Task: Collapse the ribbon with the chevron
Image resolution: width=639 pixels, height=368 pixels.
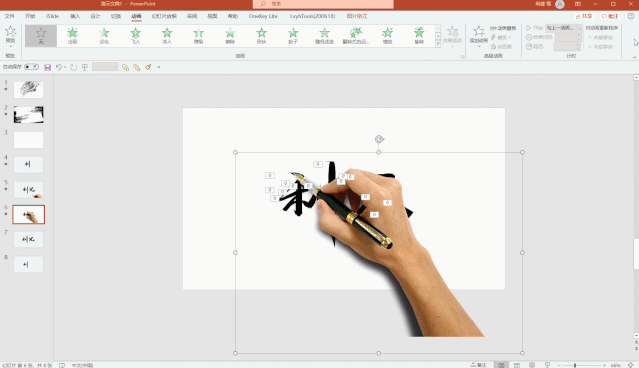Action: pyautogui.click(x=634, y=57)
